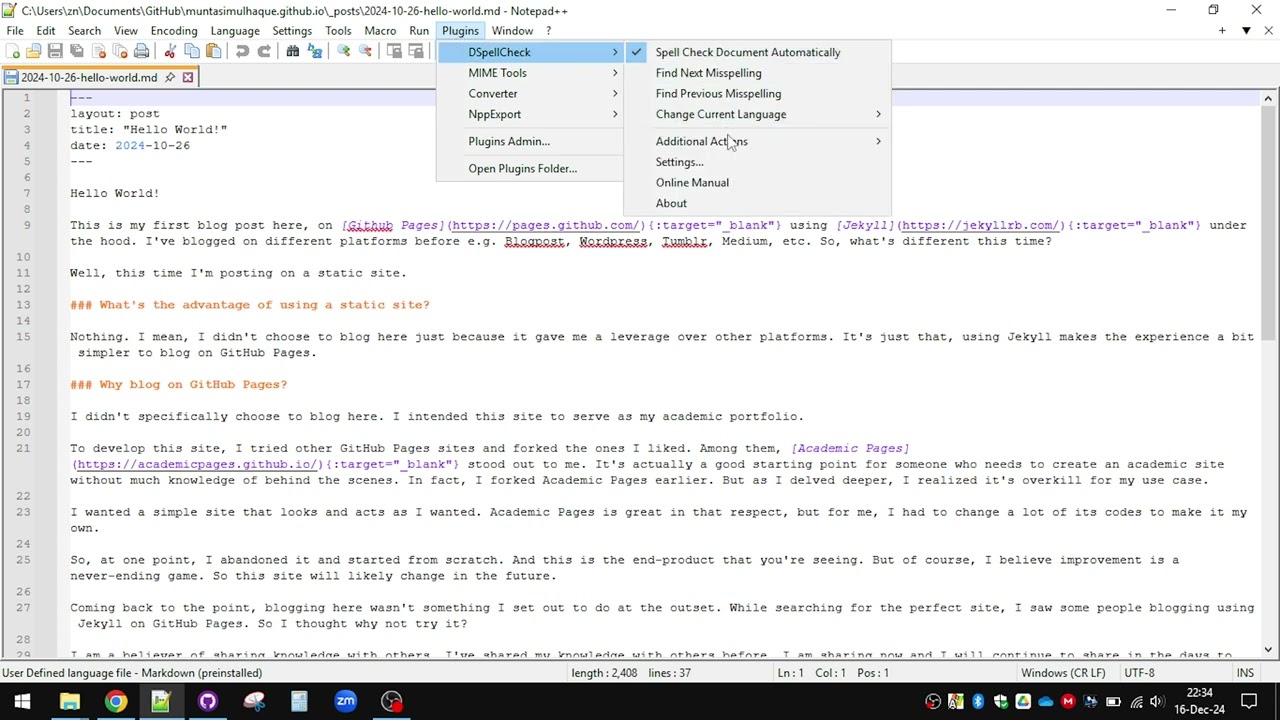Click the add-tab plus button in the menu bar
Image resolution: width=1280 pixels, height=720 pixels.
pyautogui.click(x=1222, y=31)
